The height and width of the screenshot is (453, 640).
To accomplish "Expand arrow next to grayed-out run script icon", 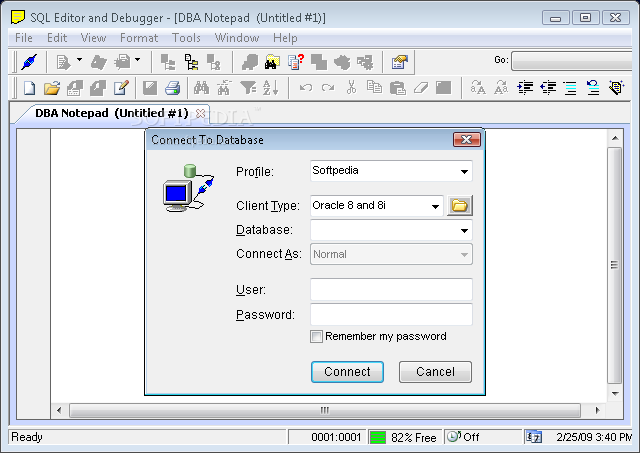I will pyautogui.click(x=79, y=60).
